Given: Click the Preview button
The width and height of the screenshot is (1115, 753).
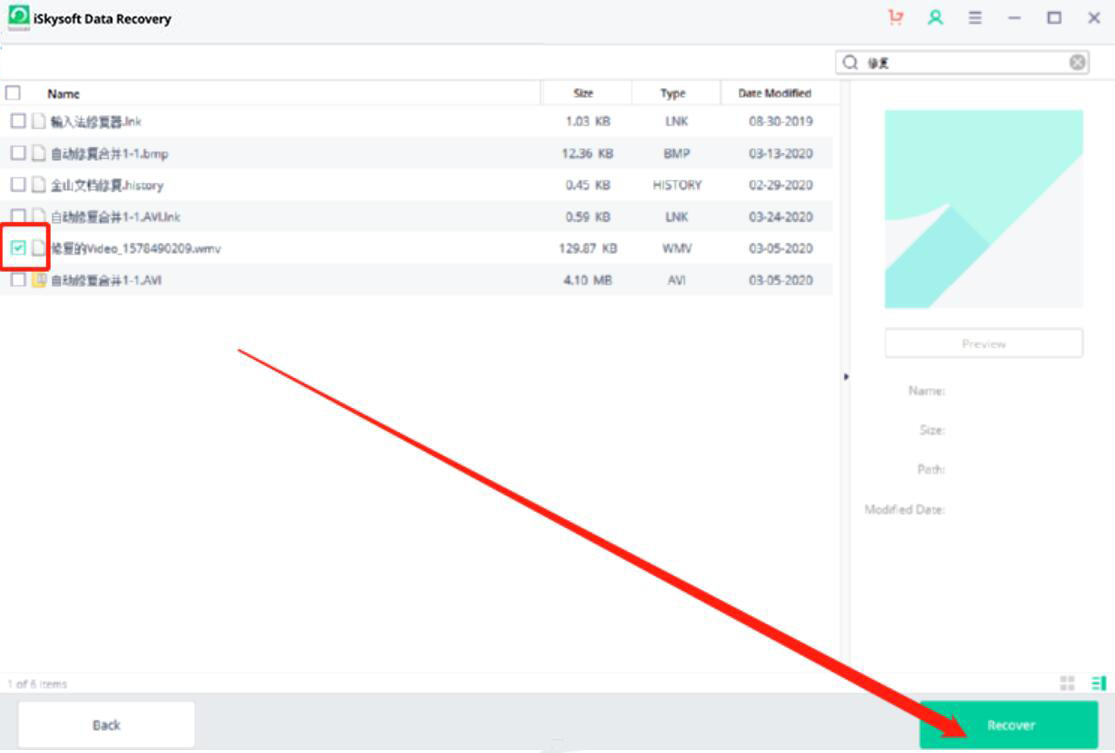Looking at the screenshot, I should 983,343.
